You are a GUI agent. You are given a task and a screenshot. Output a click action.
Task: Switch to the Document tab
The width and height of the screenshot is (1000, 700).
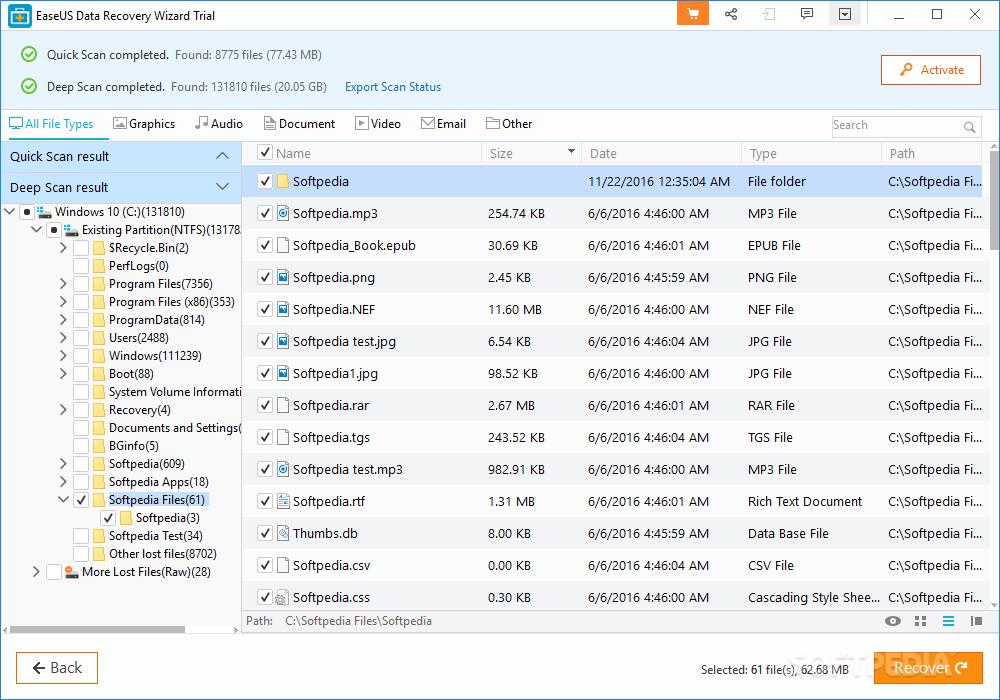coord(299,124)
